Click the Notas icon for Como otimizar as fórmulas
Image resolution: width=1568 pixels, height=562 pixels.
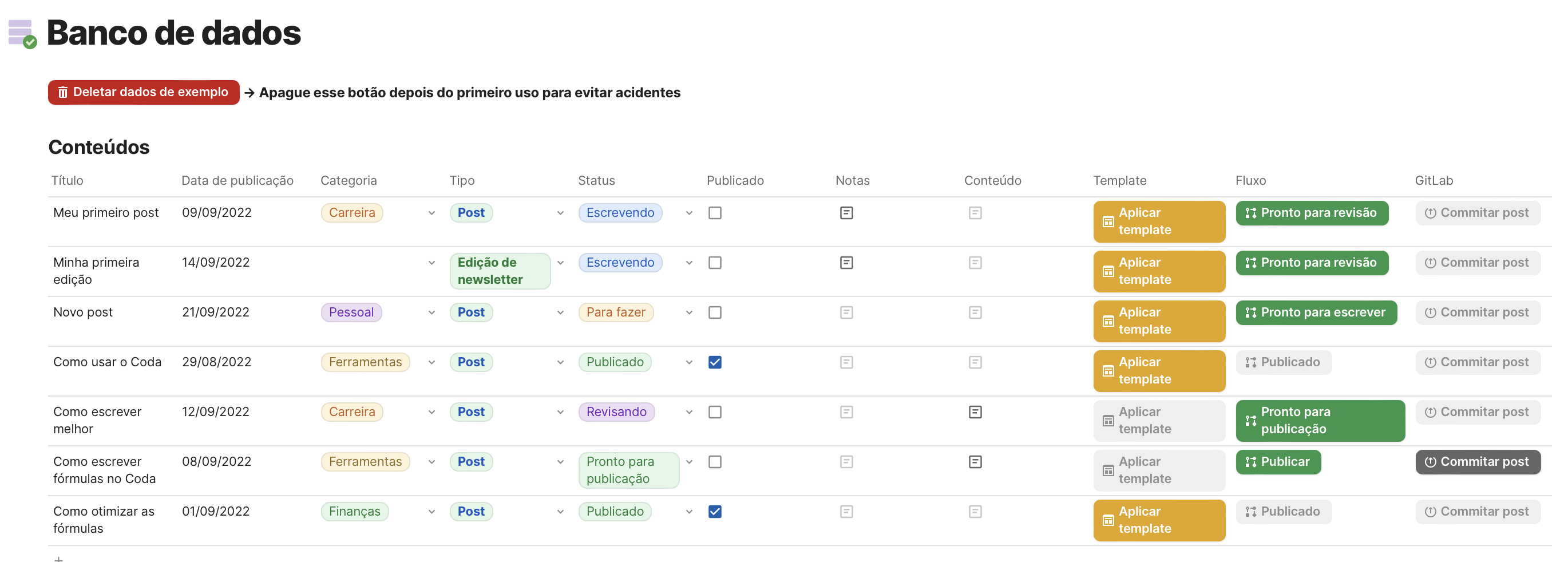pyautogui.click(x=847, y=512)
